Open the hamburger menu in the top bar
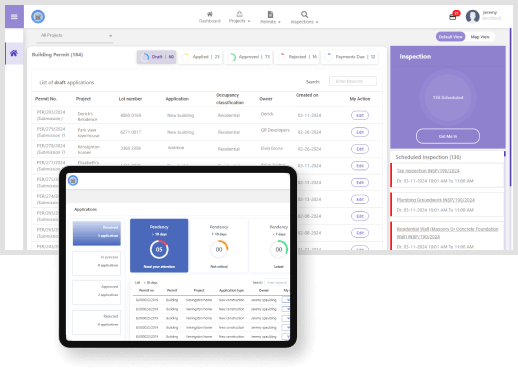This screenshot has width=518, height=374. coord(14,17)
